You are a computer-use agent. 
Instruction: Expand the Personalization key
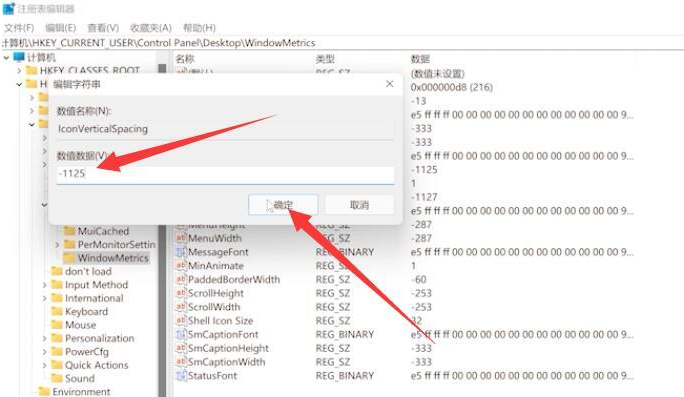click(x=44, y=339)
